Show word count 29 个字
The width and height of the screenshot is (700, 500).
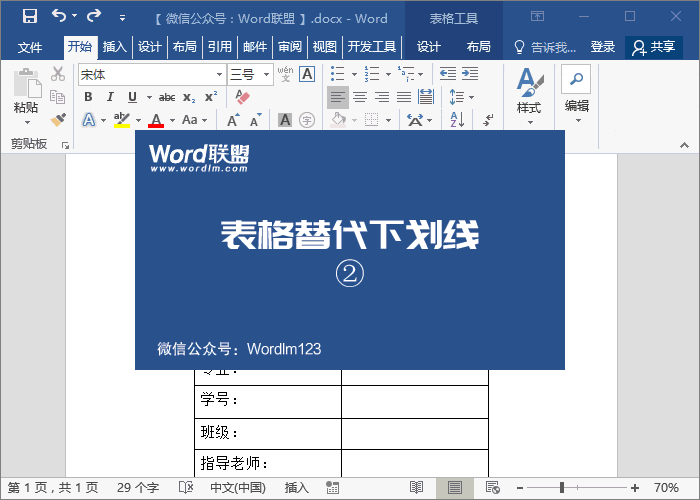tap(138, 488)
